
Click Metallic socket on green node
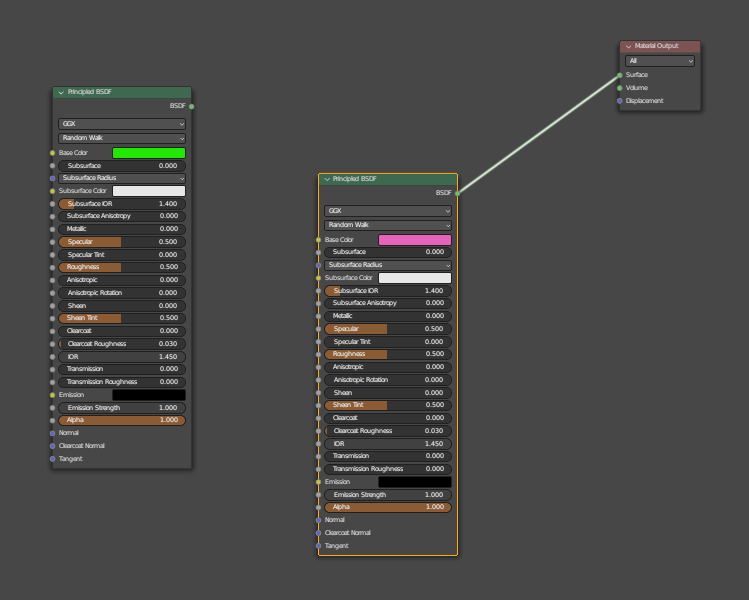[x=53, y=229]
